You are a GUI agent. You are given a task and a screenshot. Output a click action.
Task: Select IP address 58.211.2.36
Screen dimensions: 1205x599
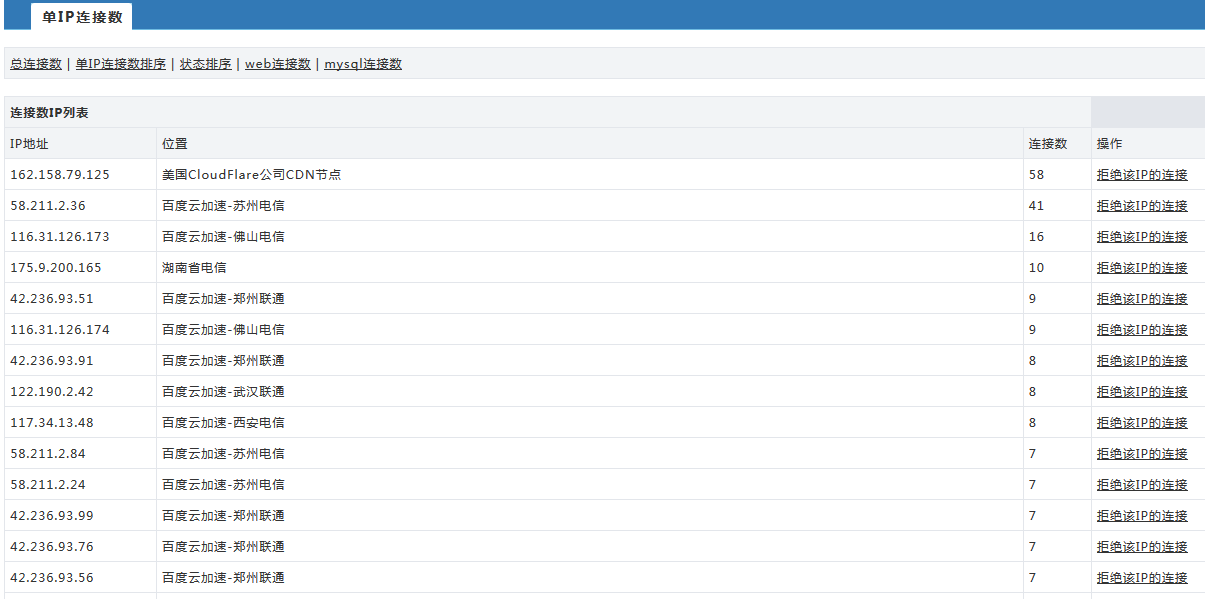click(x=48, y=206)
